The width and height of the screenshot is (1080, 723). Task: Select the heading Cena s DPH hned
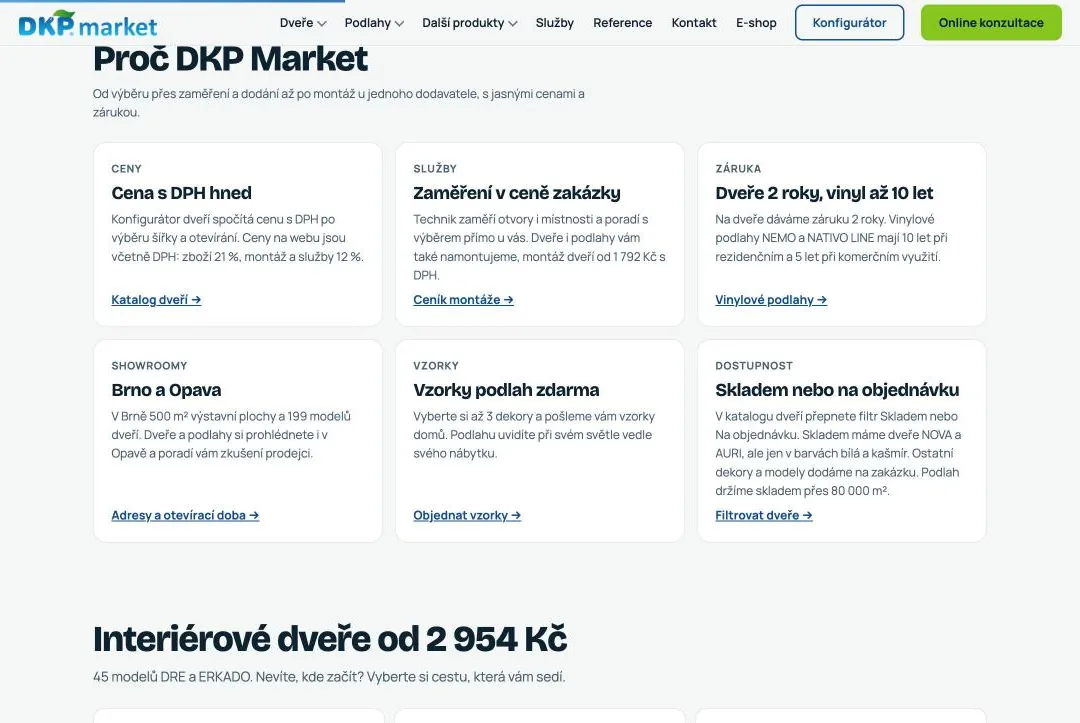[x=181, y=193]
